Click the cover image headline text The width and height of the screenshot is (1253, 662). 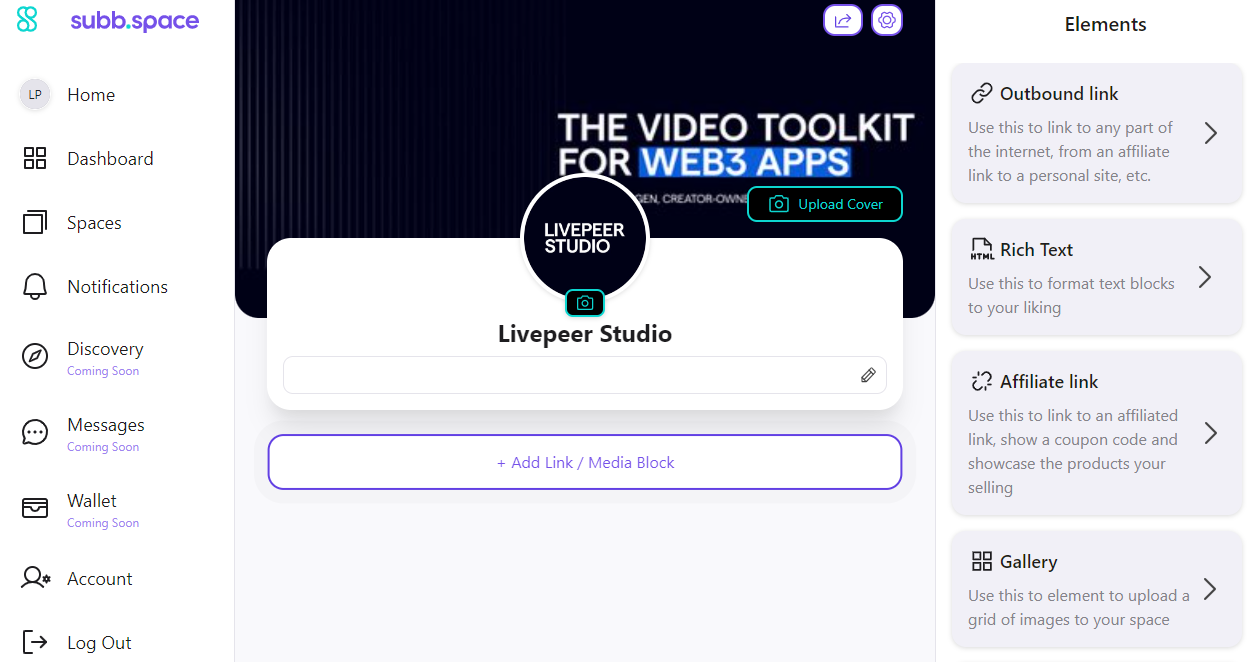coord(736,144)
